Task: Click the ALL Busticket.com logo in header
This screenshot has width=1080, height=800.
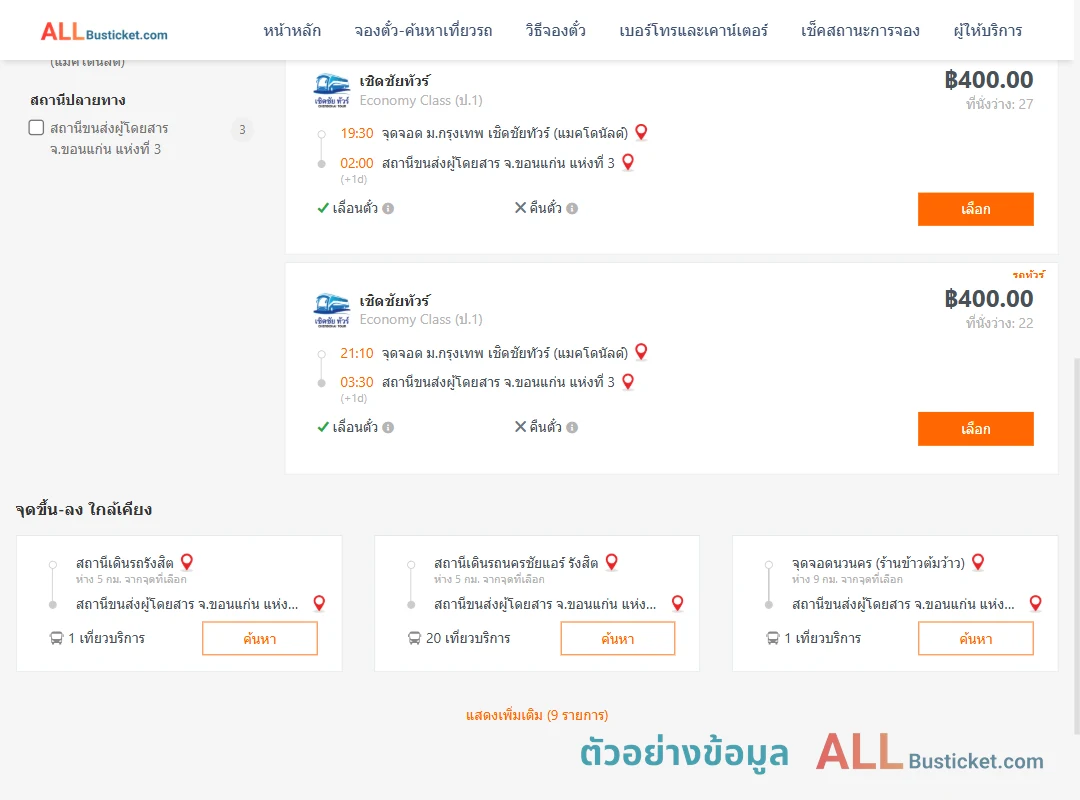Action: [104, 32]
